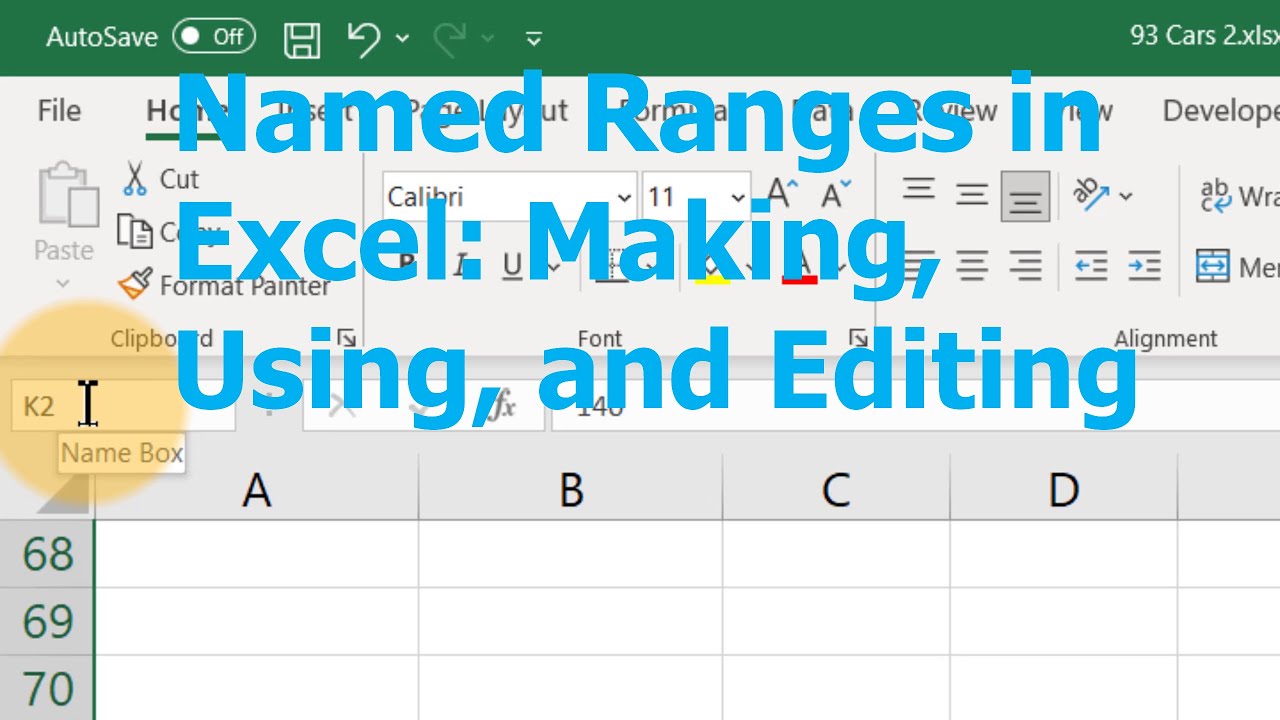
Task: Apply the red font color
Action: point(799,267)
